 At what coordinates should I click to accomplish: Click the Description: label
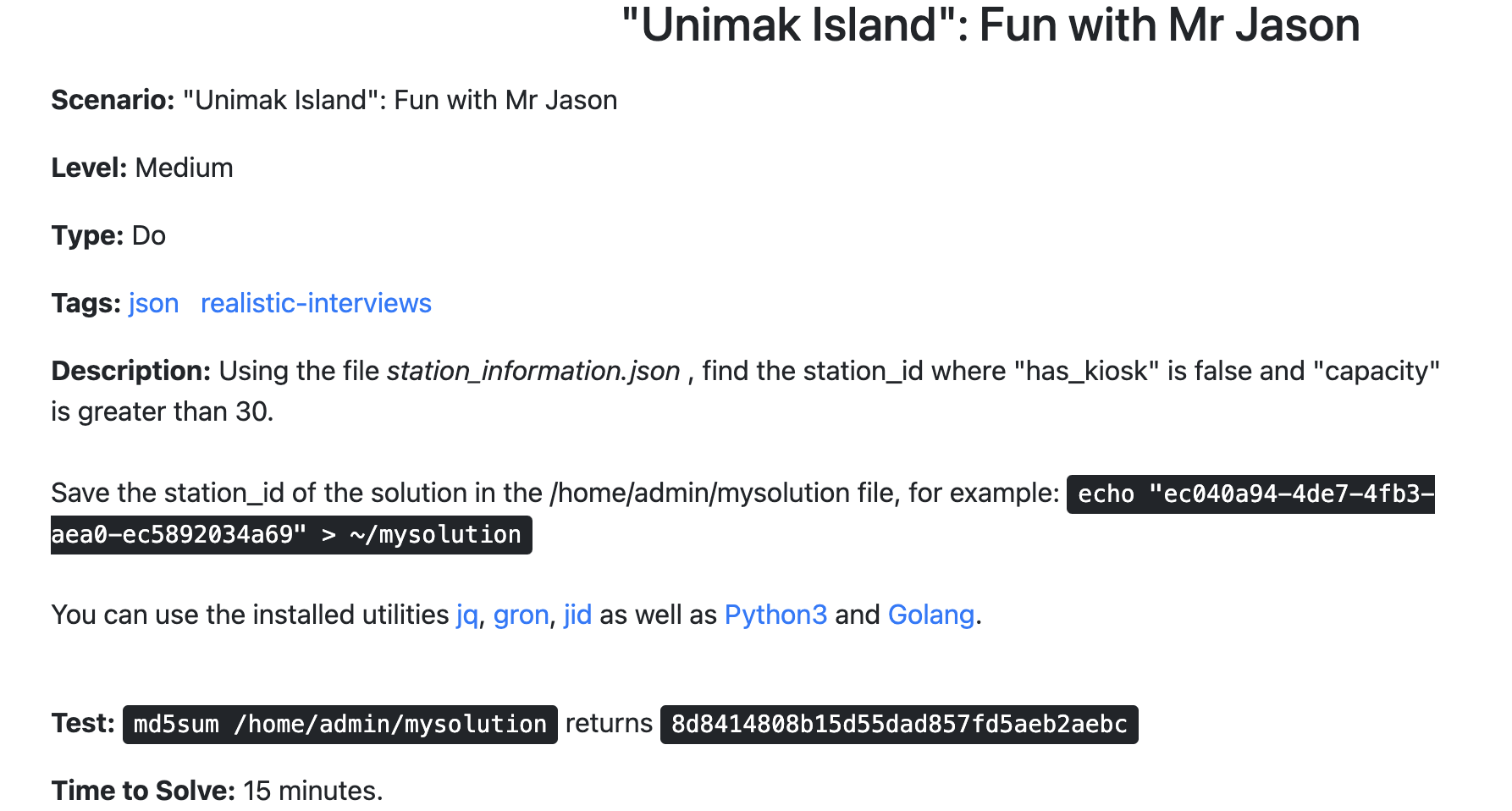(131, 371)
